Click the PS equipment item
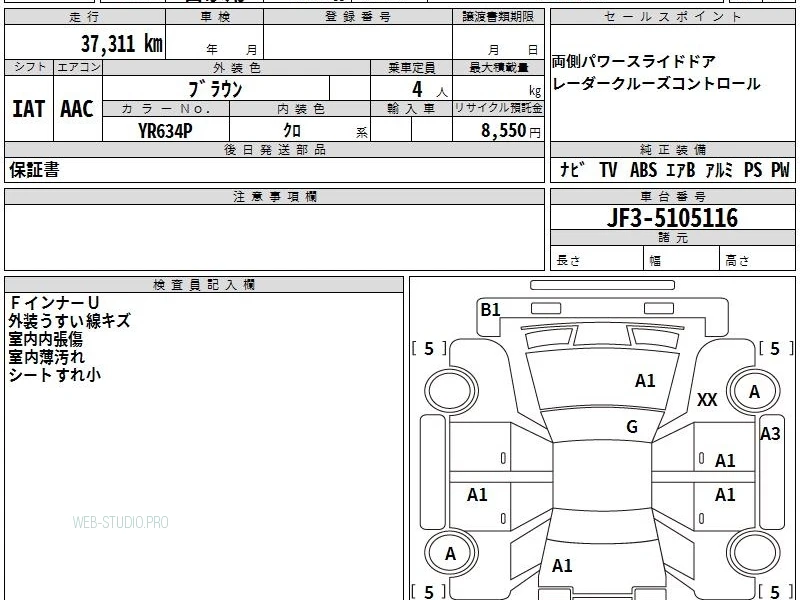Image resolution: width=800 pixels, height=600 pixels. [753, 169]
